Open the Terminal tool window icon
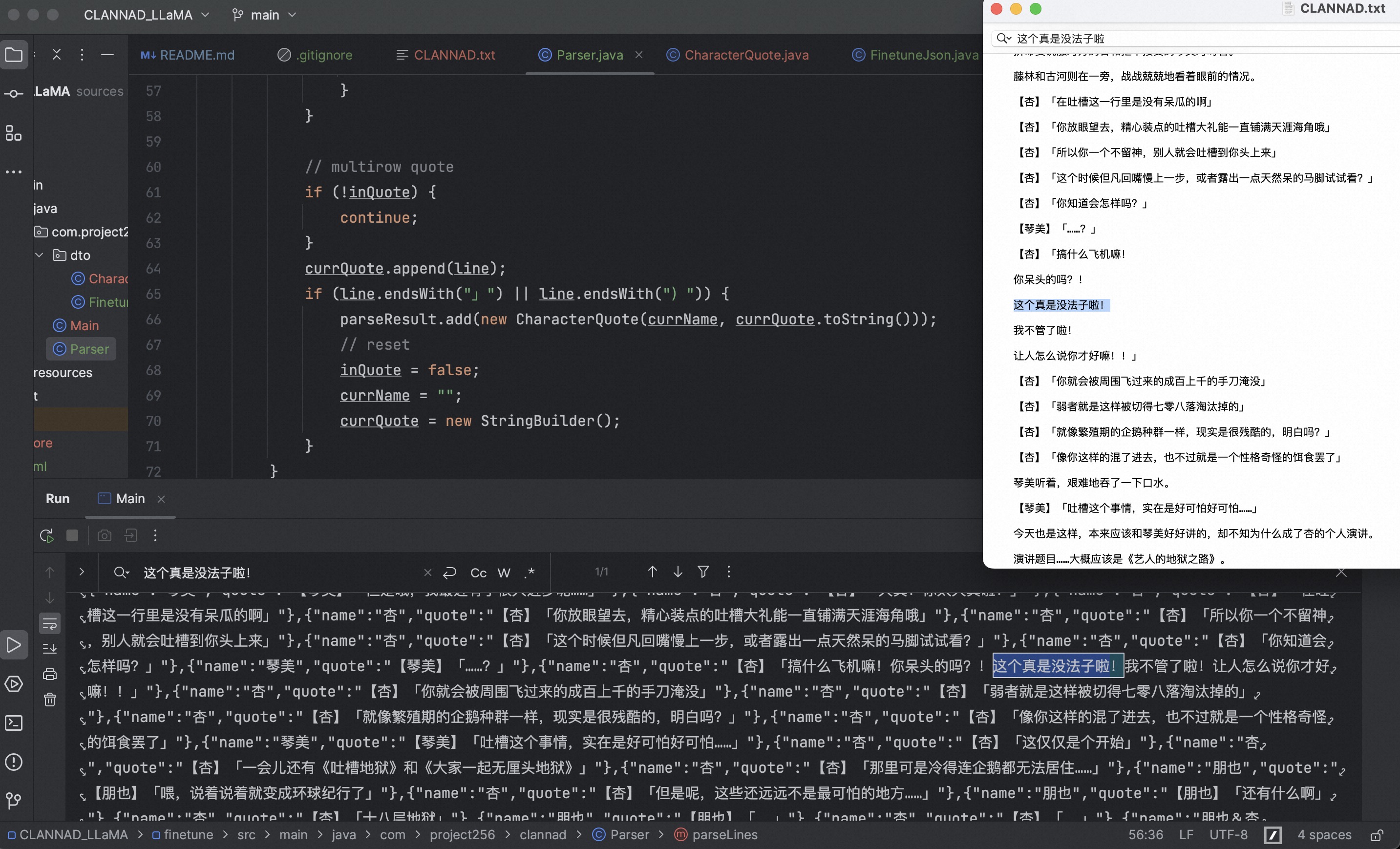Image resolution: width=1400 pixels, height=849 pixels. (14, 723)
